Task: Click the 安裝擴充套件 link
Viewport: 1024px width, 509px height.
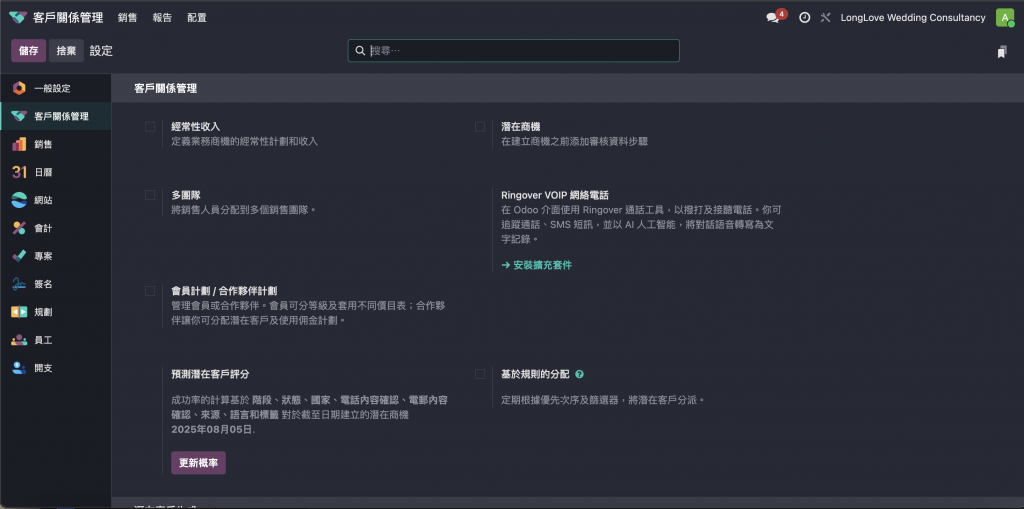Action: point(537,265)
